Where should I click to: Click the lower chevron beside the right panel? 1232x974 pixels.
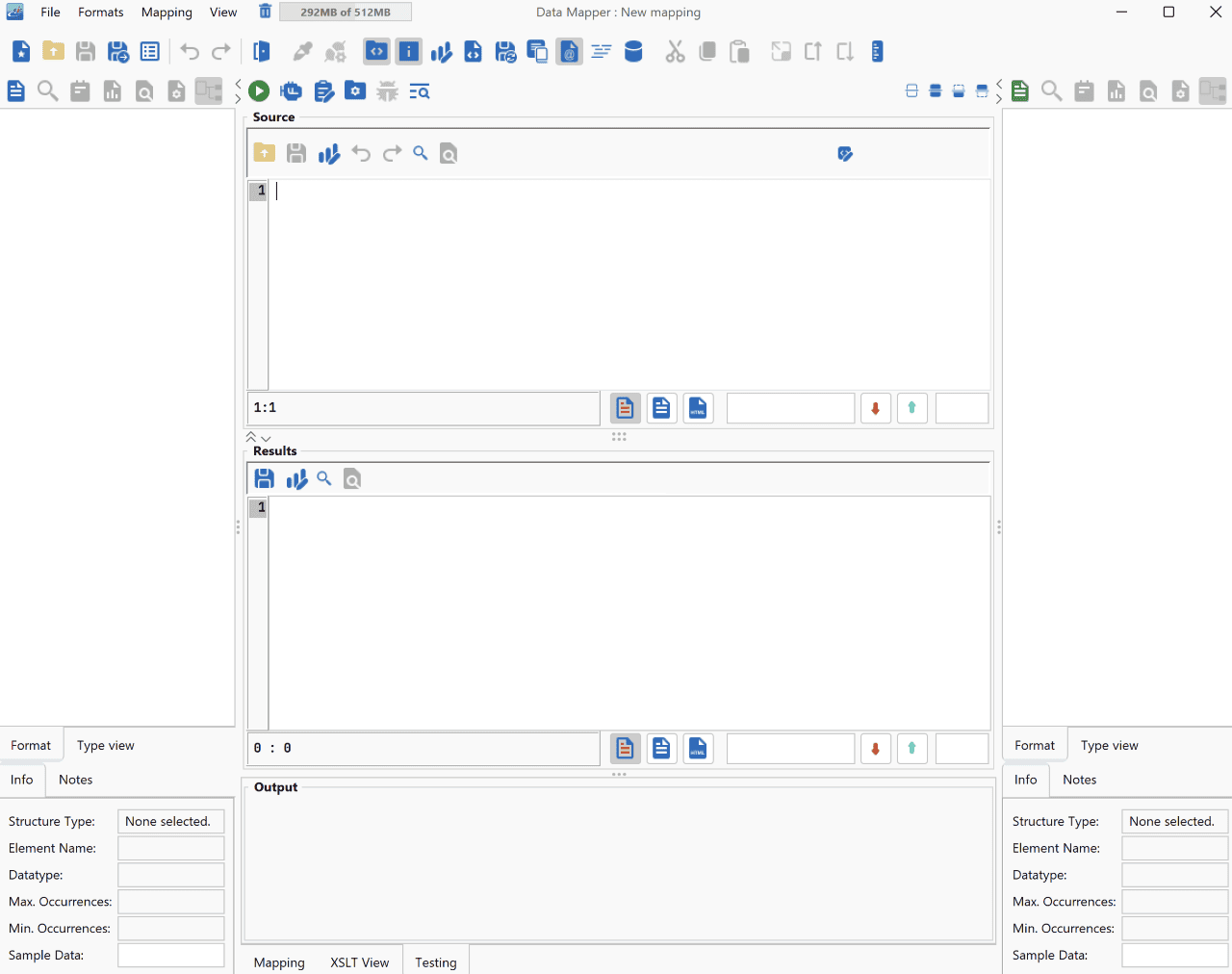pyautogui.click(x=999, y=99)
